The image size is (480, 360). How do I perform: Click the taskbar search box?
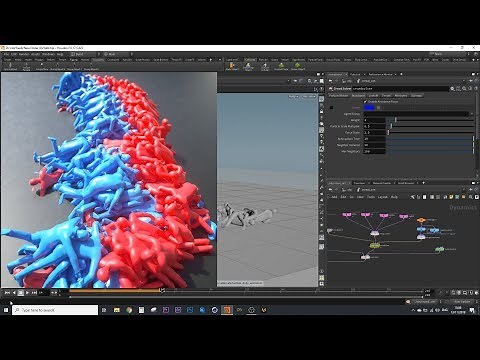(x=55, y=310)
